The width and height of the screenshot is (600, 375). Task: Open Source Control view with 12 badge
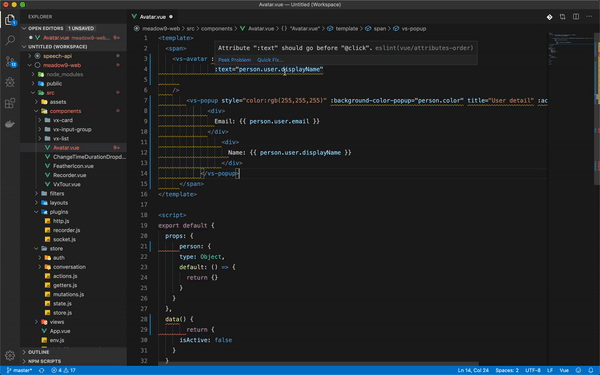point(10,61)
